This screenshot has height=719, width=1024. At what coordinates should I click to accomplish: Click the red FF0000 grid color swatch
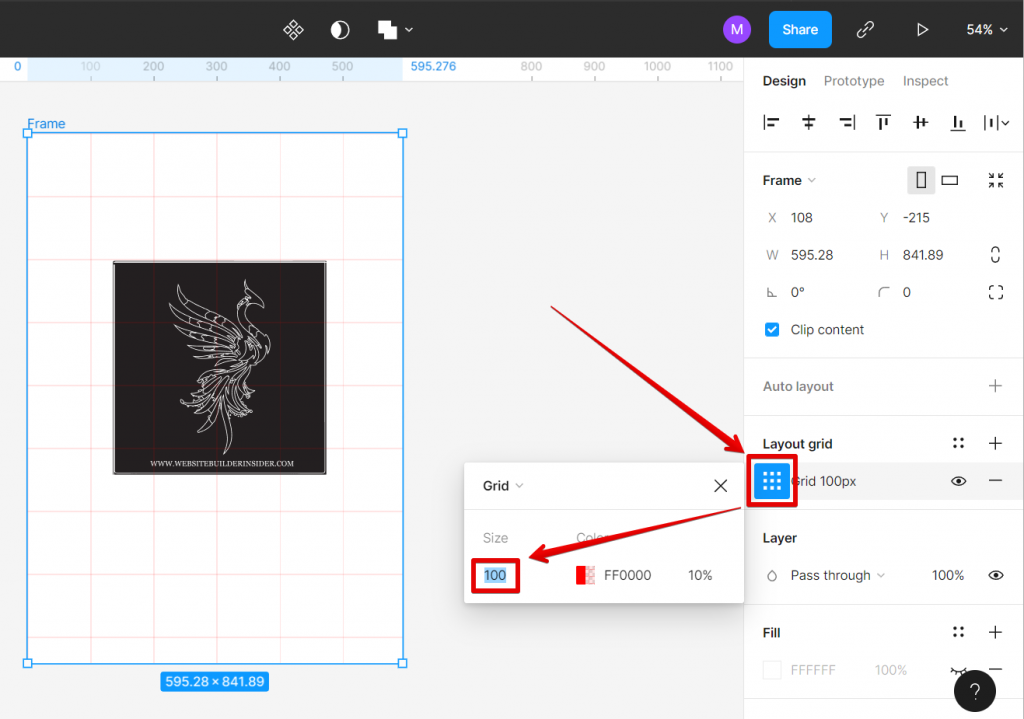coord(585,575)
